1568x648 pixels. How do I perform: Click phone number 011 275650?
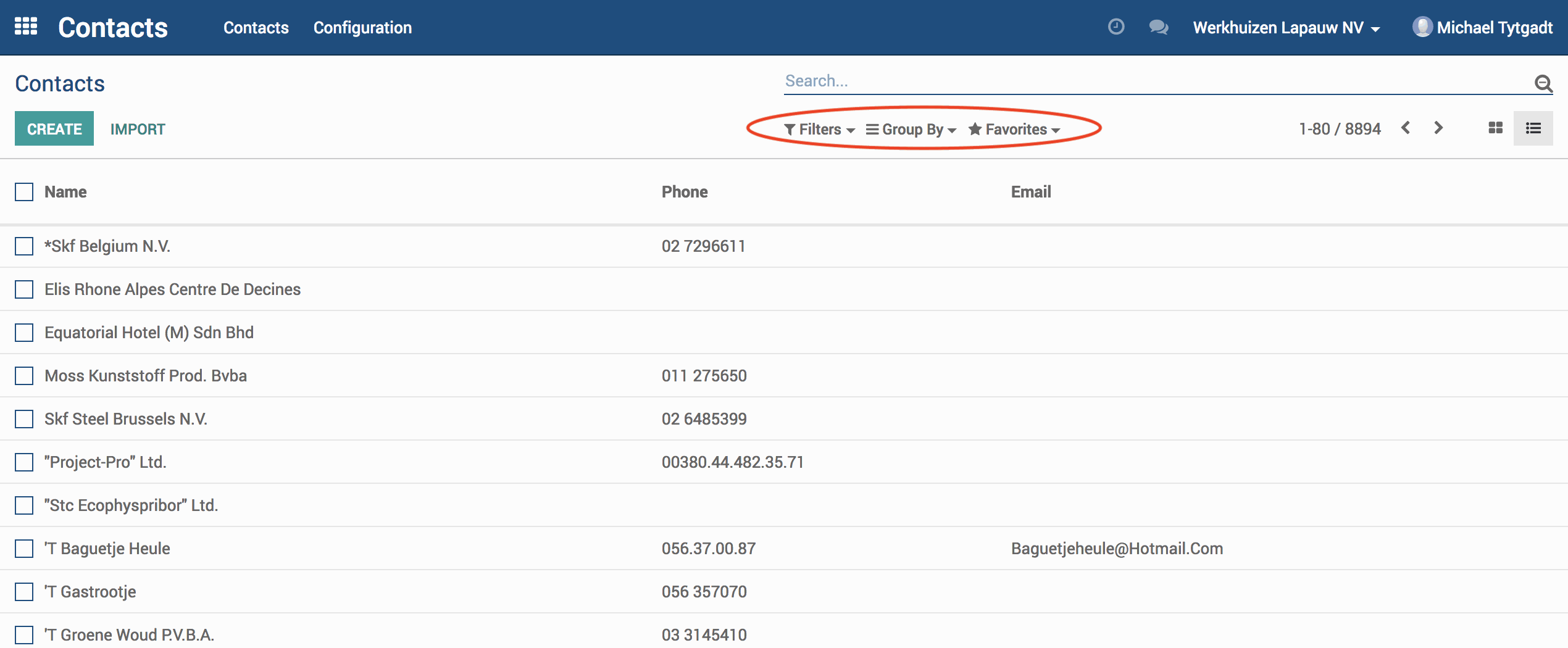(704, 376)
